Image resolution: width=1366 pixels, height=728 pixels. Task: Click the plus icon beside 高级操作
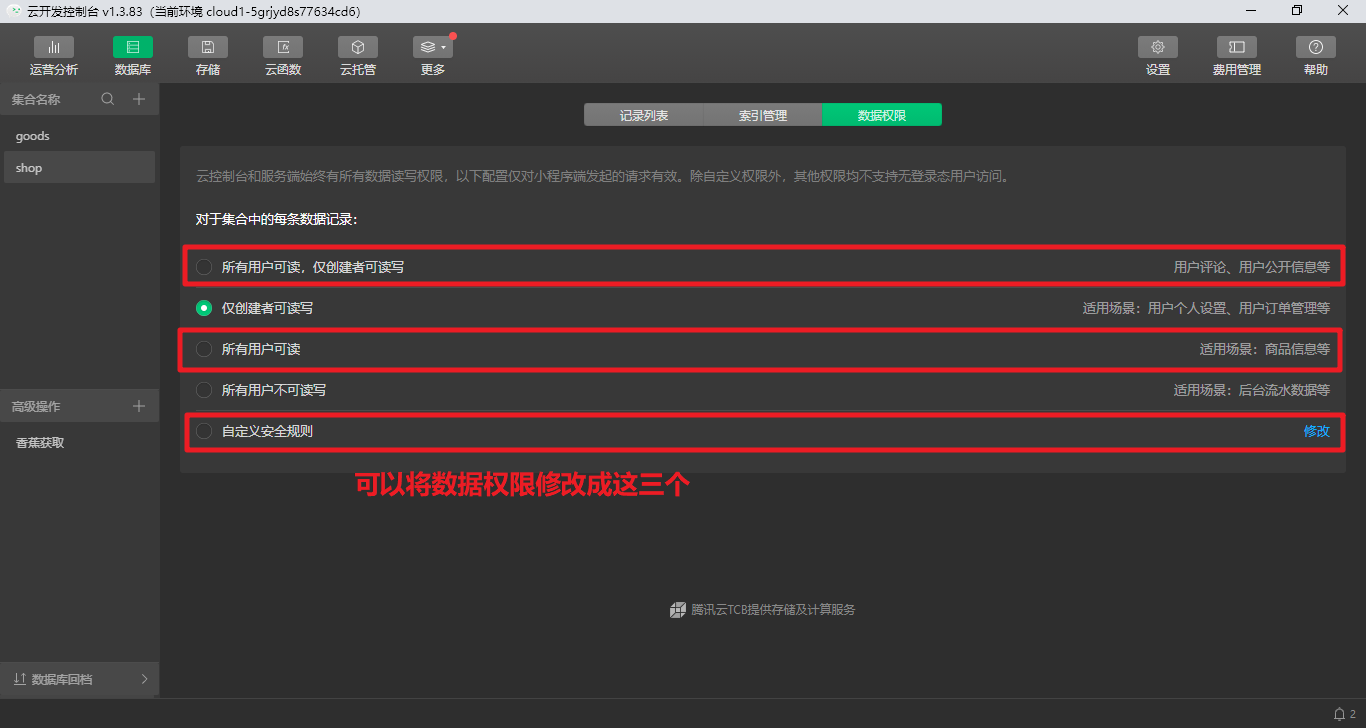(x=139, y=405)
